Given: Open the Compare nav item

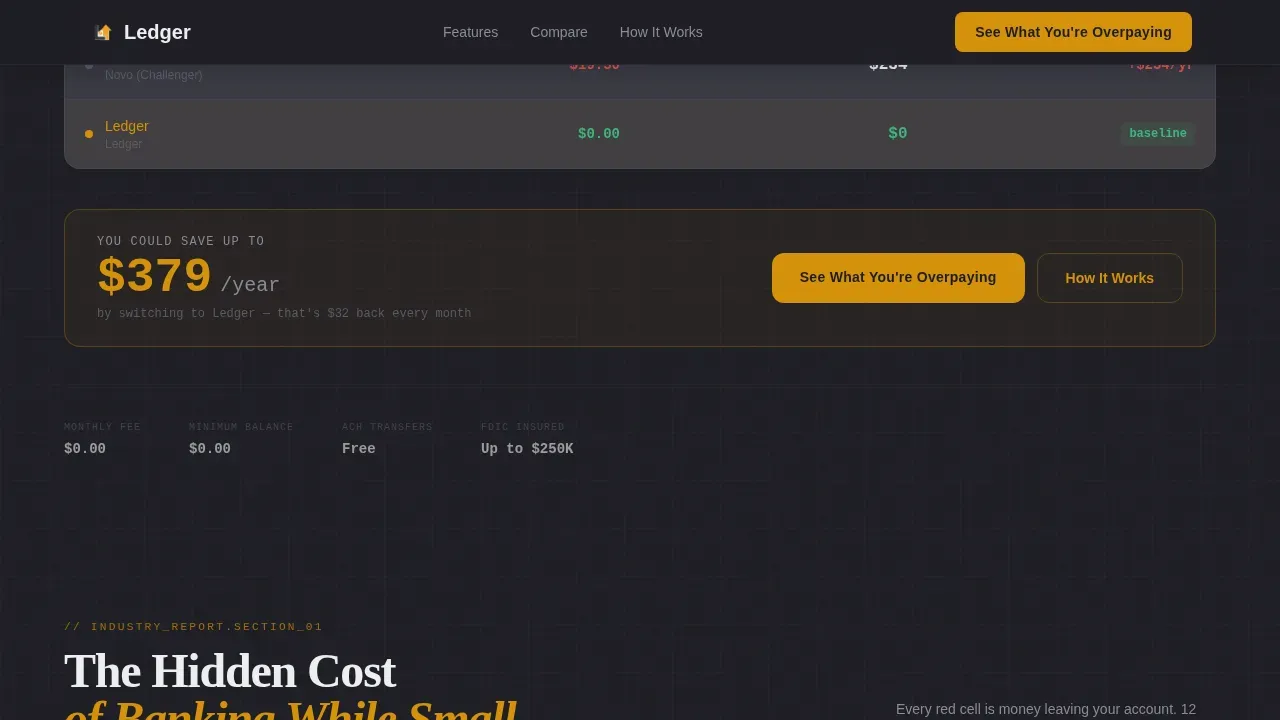Looking at the screenshot, I should point(559,32).
